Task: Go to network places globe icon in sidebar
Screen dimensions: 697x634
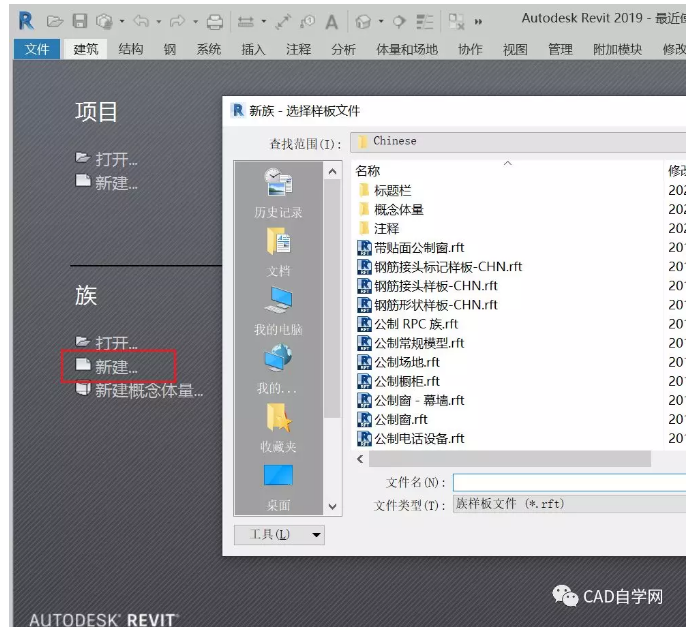Action: (278, 369)
